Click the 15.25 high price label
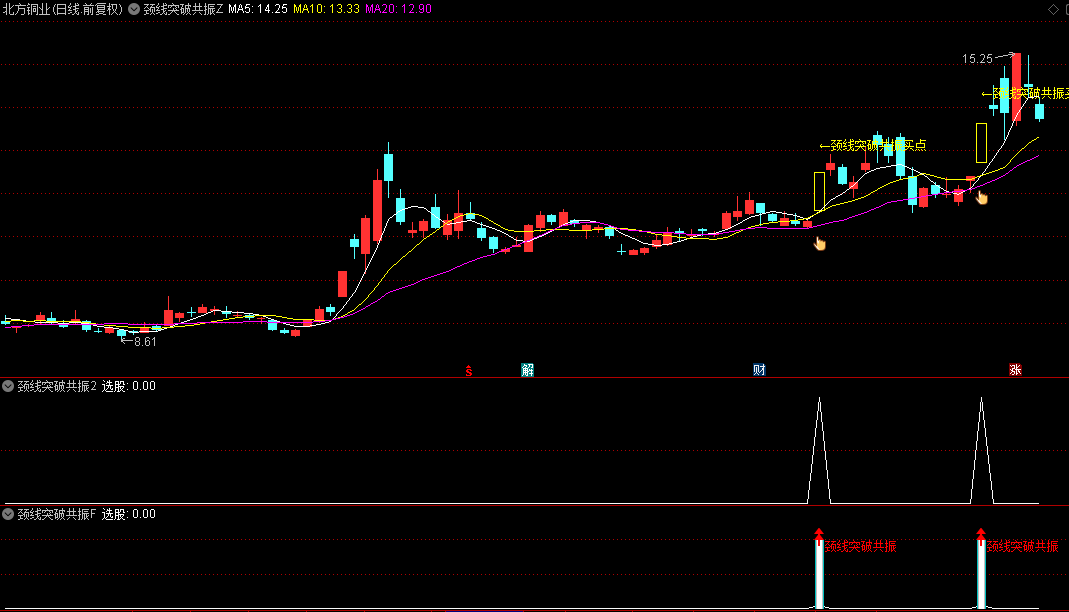Screen dimensions: 1069x612 [x=977, y=59]
